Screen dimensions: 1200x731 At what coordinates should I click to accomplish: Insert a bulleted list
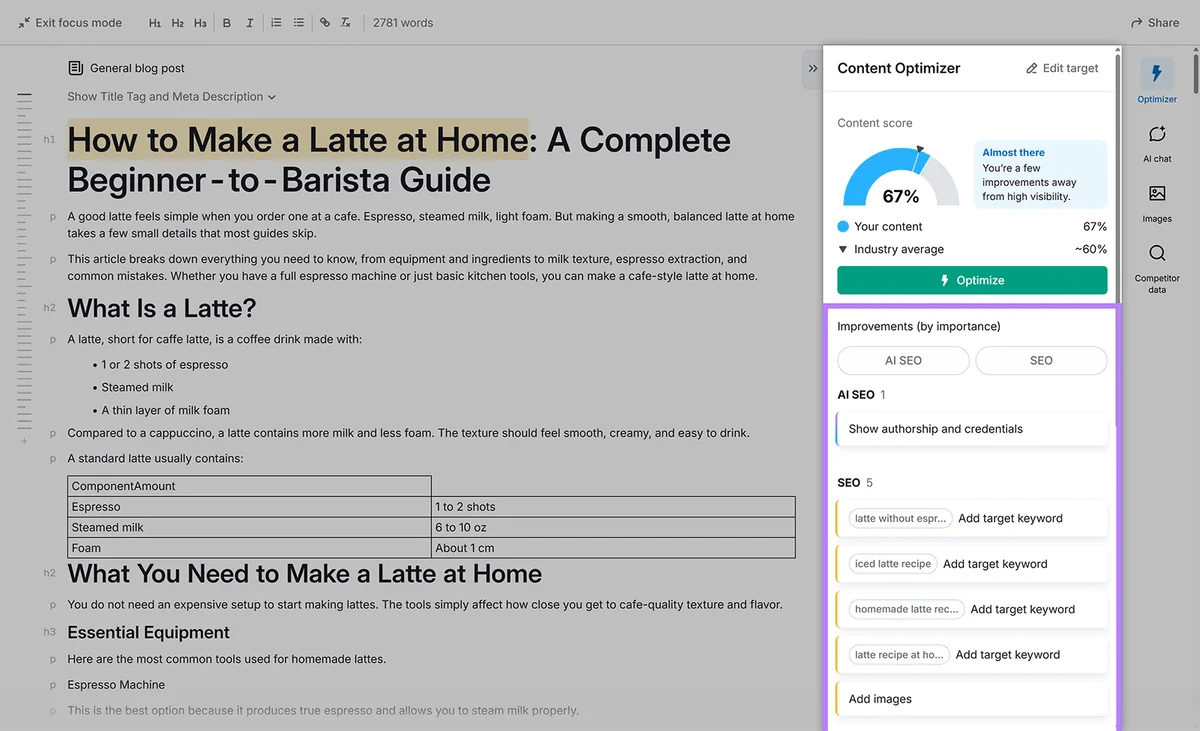point(298,22)
